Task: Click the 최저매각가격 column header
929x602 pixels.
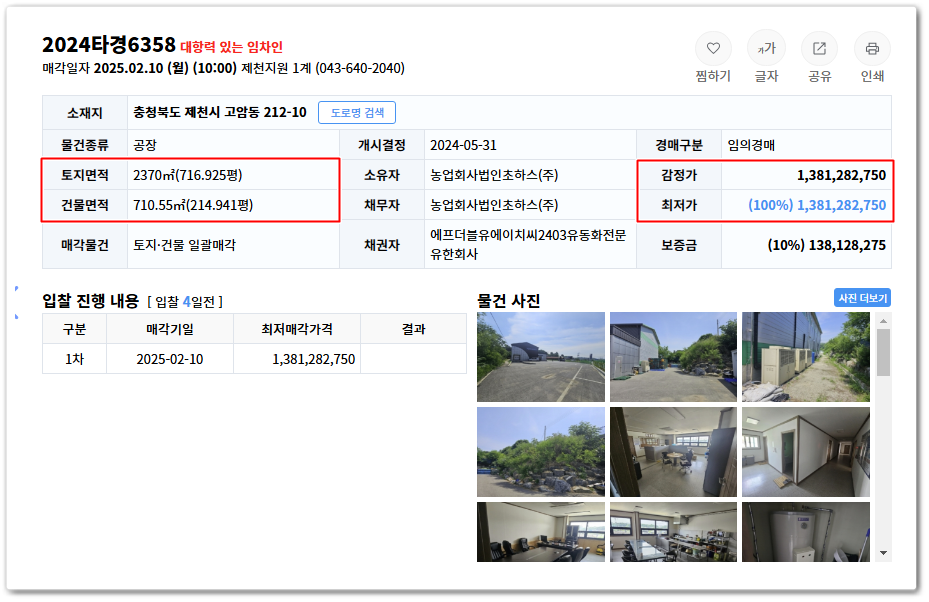Action: (297, 329)
